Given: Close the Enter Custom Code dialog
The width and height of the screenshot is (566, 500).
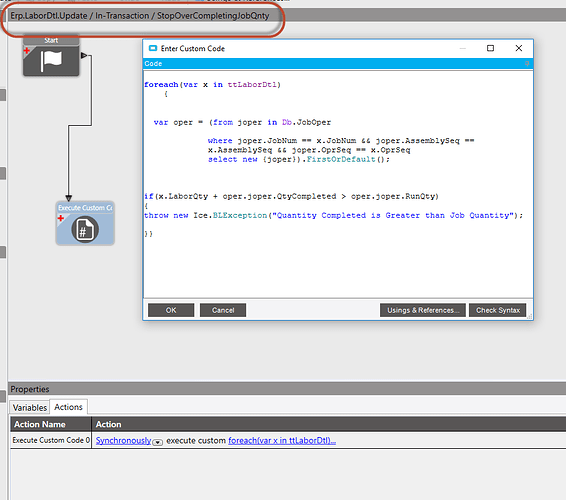Looking at the screenshot, I should pyautogui.click(x=519, y=48).
